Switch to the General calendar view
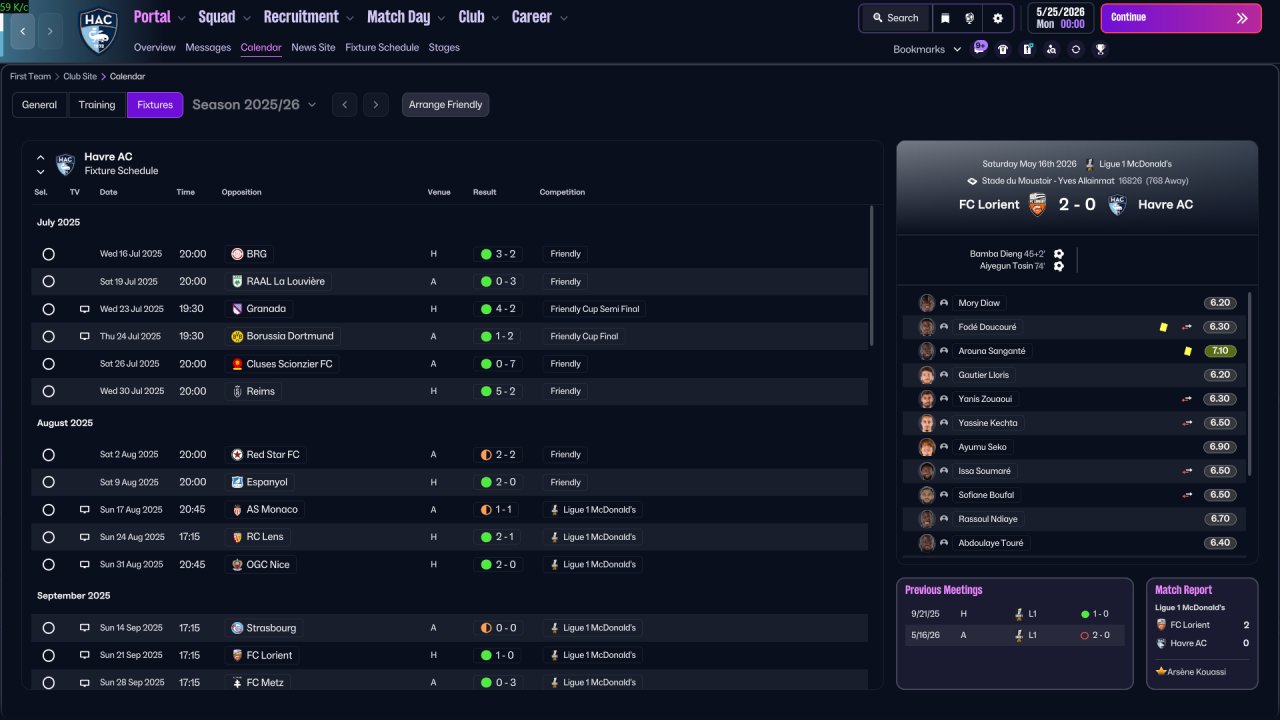Screen dimensions: 1280x720 40,105
